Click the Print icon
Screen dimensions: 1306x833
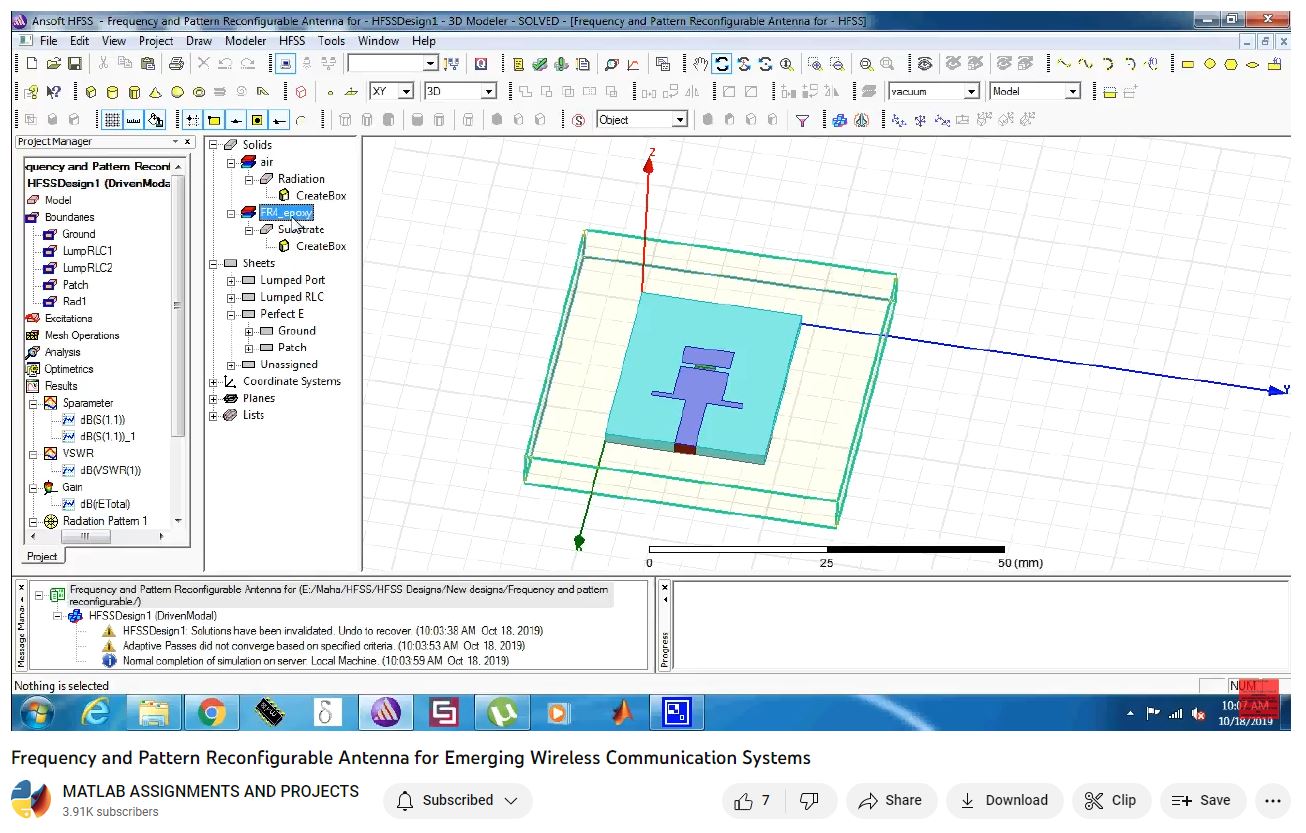pyautogui.click(x=176, y=64)
